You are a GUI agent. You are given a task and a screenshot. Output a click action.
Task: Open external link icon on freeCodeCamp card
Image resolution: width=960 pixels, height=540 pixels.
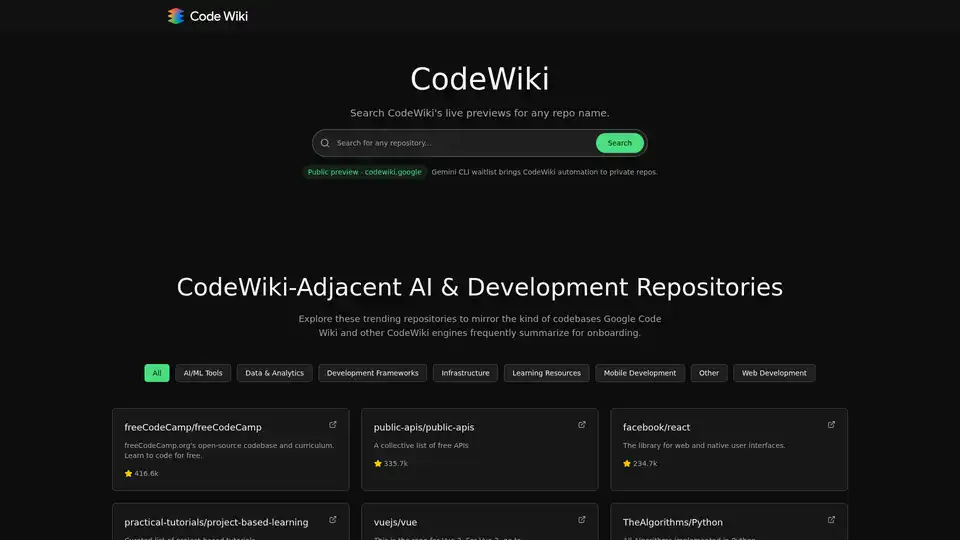click(333, 424)
